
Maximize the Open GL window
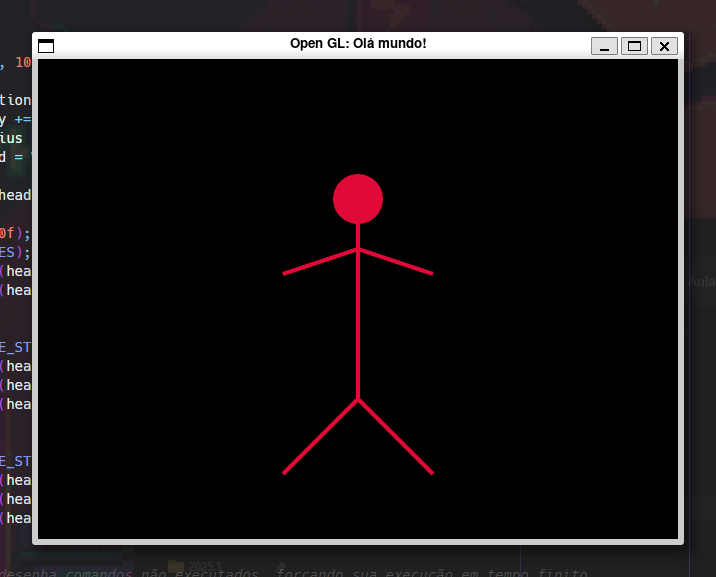[634, 46]
